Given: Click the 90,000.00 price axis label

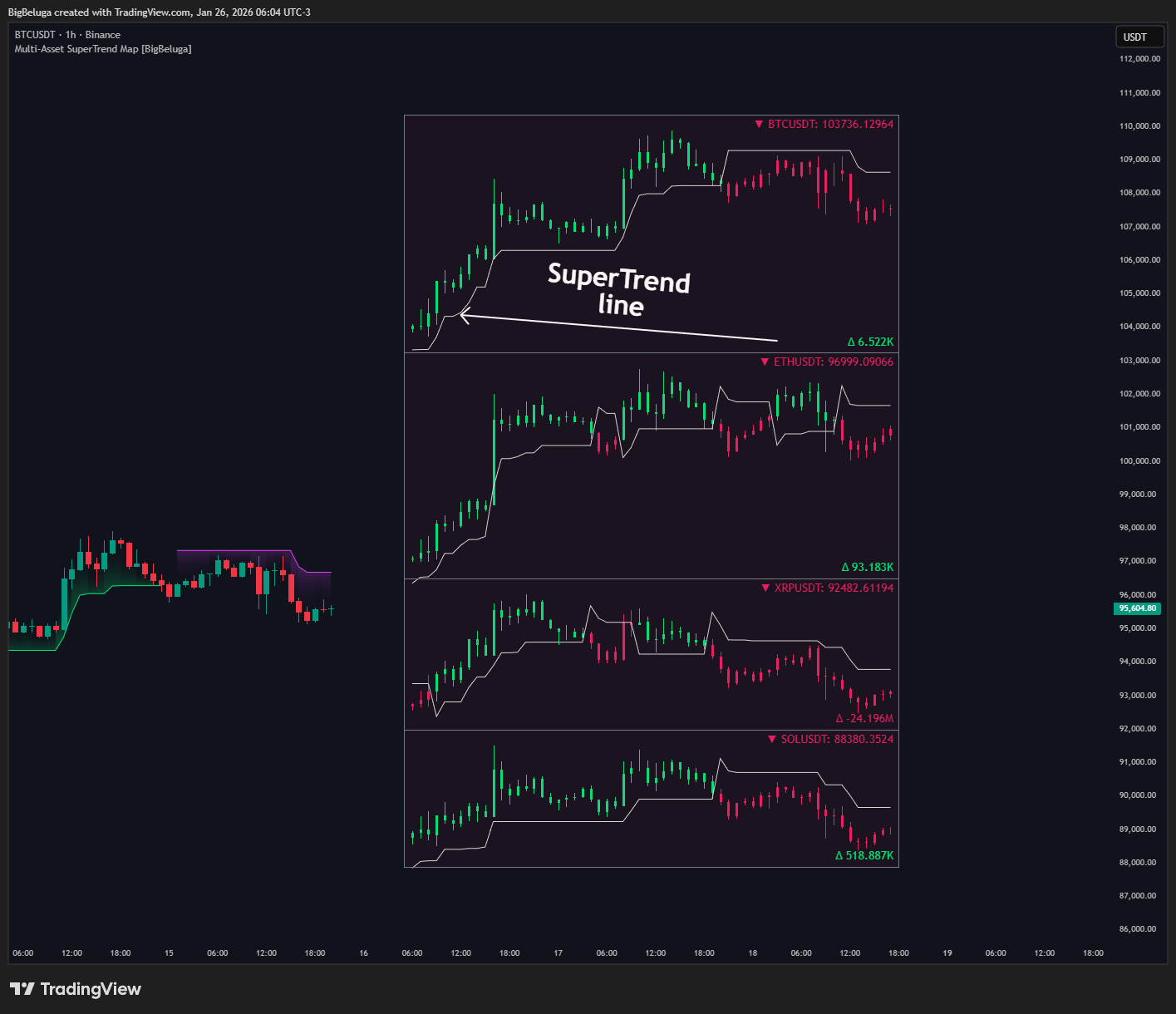Looking at the screenshot, I should pyautogui.click(x=1139, y=795).
